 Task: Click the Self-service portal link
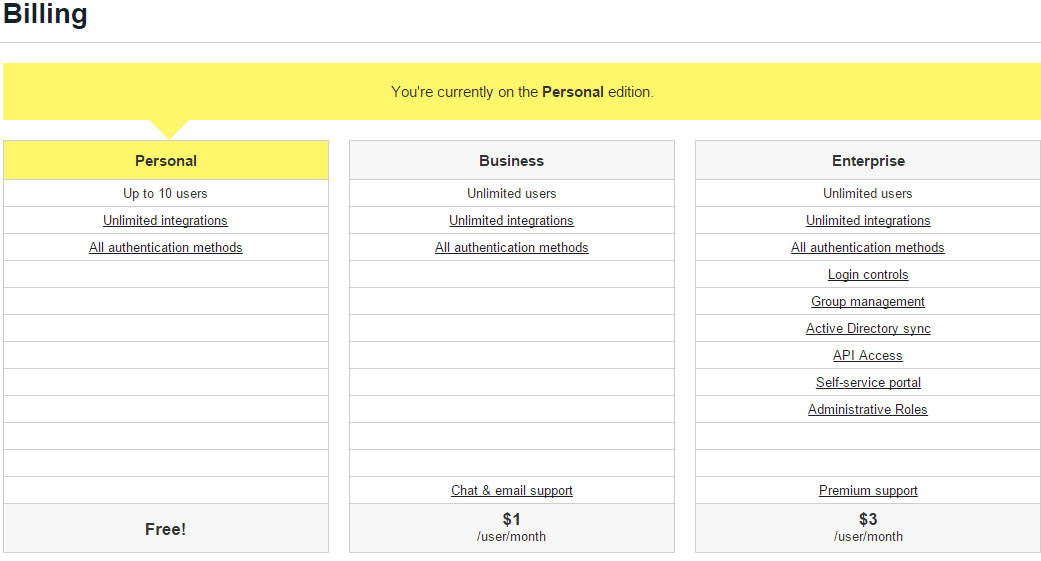pyautogui.click(x=868, y=383)
